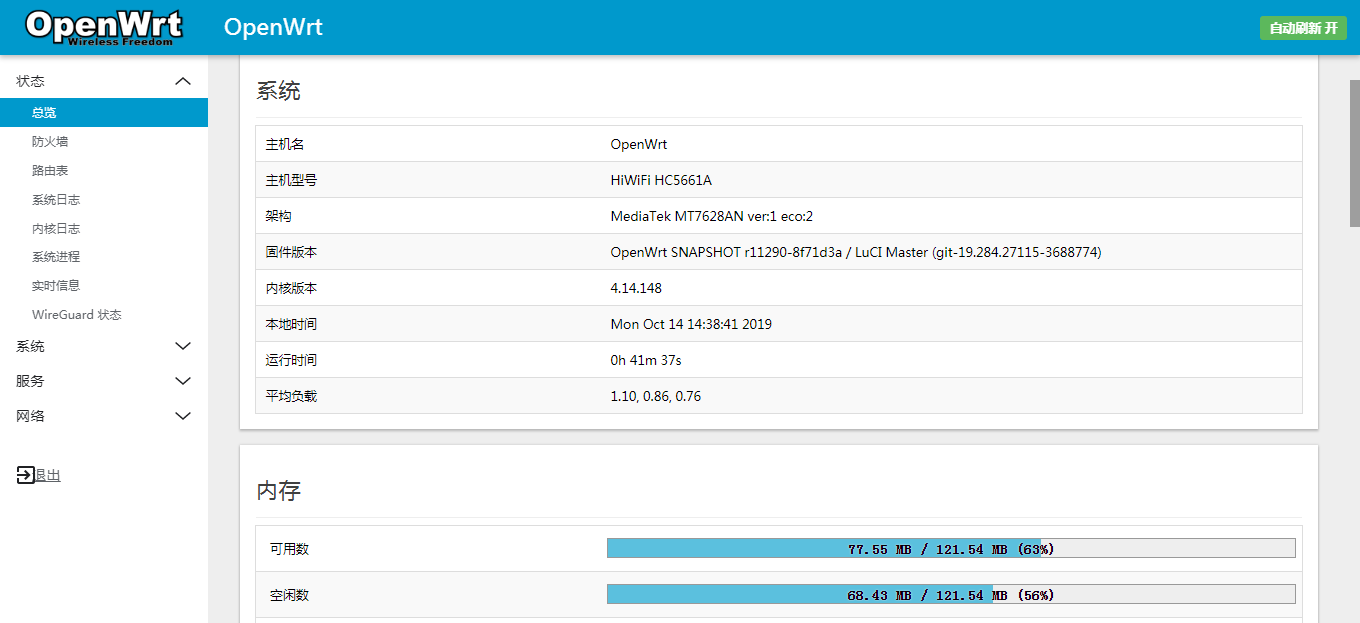Viewport: 1360px width, 623px height.
Task: Click the 本地时间 row label
Action: tap(291, 324)
